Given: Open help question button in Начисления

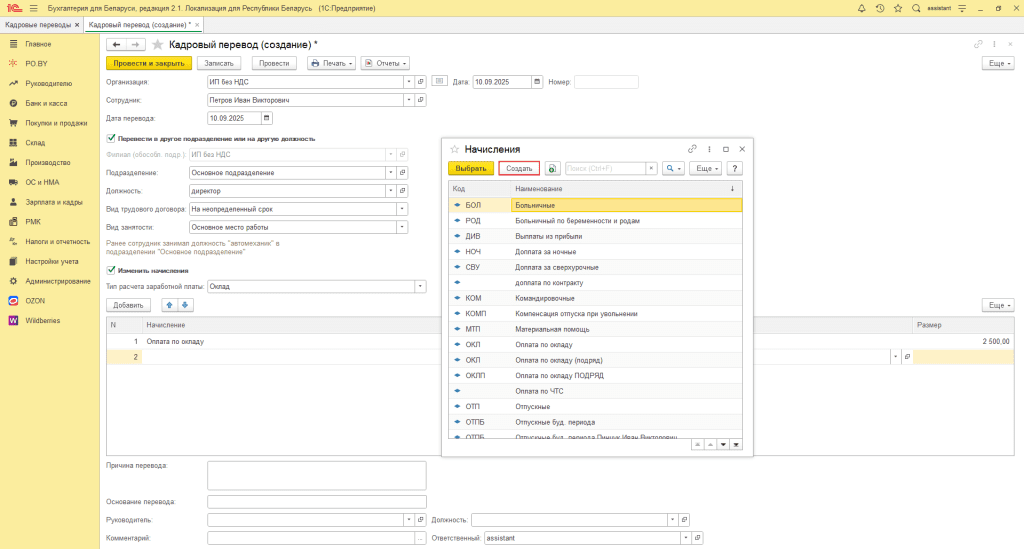Looking at the screenshot, I should click(x=735, y=168).
